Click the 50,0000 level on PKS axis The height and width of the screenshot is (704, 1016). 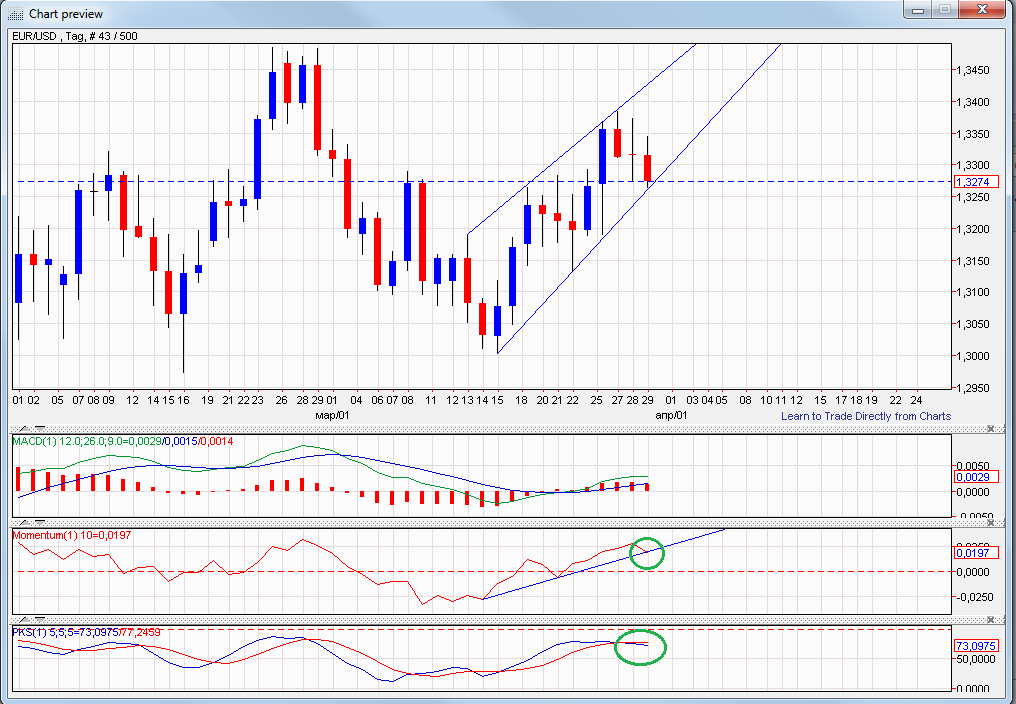click(x=976, y=659)
